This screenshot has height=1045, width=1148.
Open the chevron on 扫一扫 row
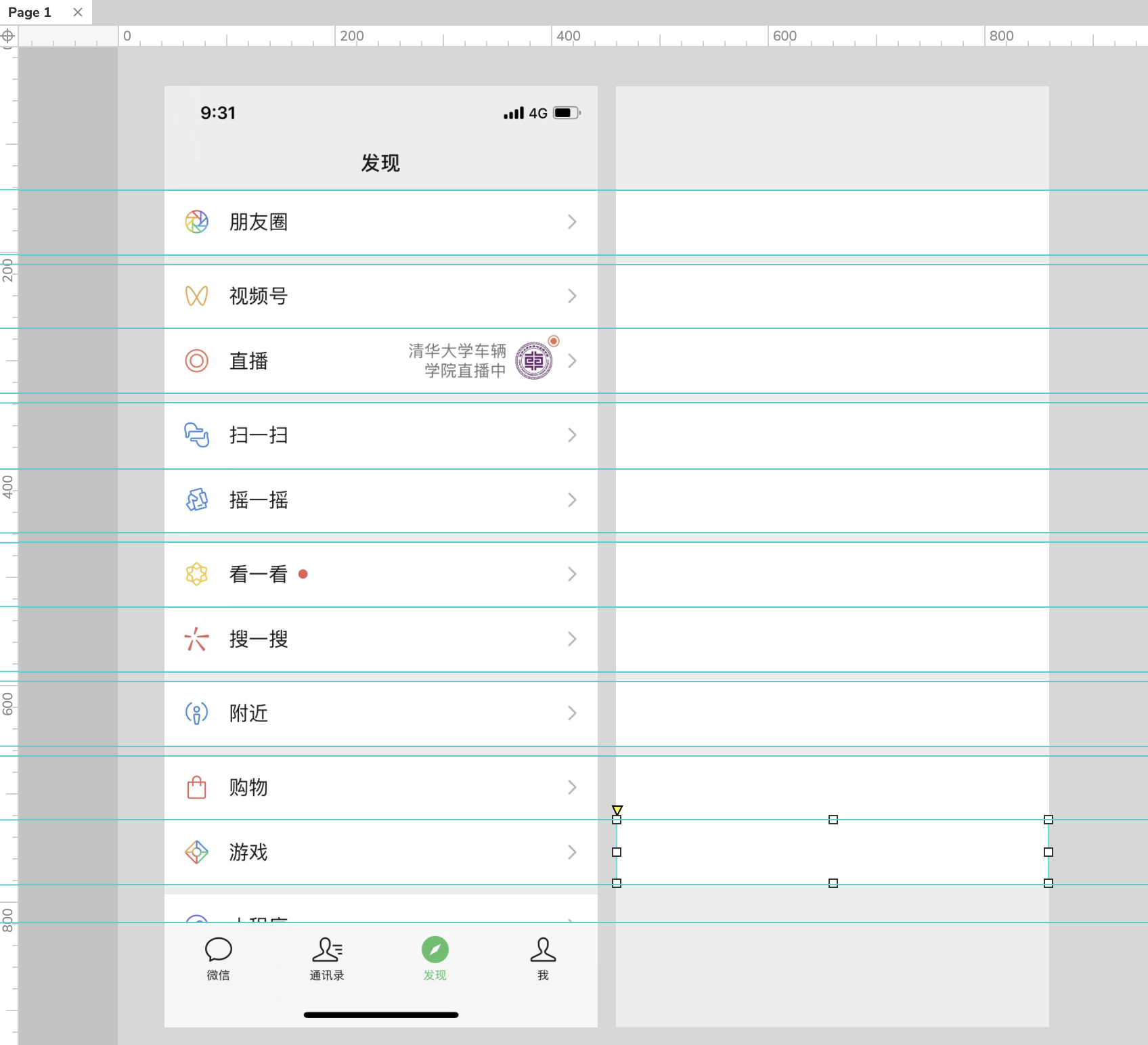point(572,435)
